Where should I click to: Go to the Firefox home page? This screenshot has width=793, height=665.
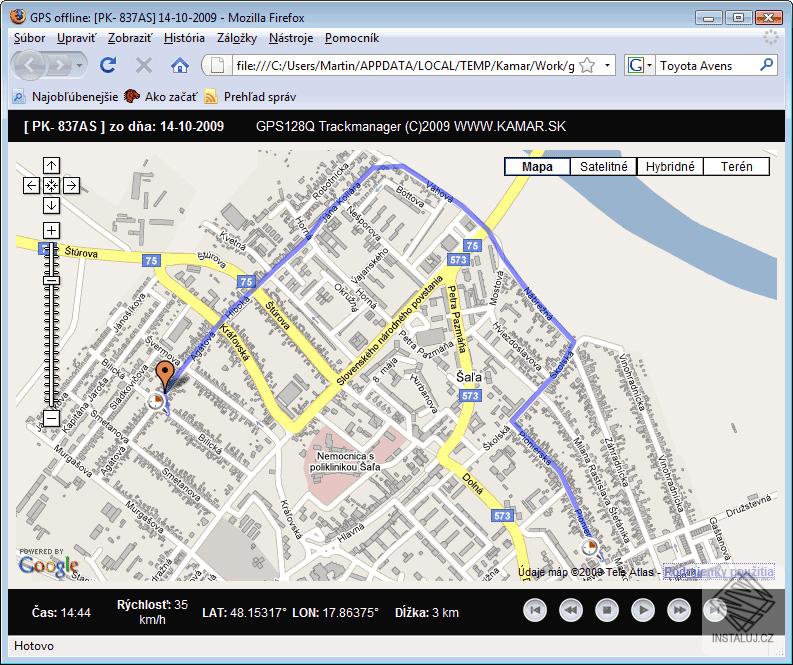click(180, 65)
